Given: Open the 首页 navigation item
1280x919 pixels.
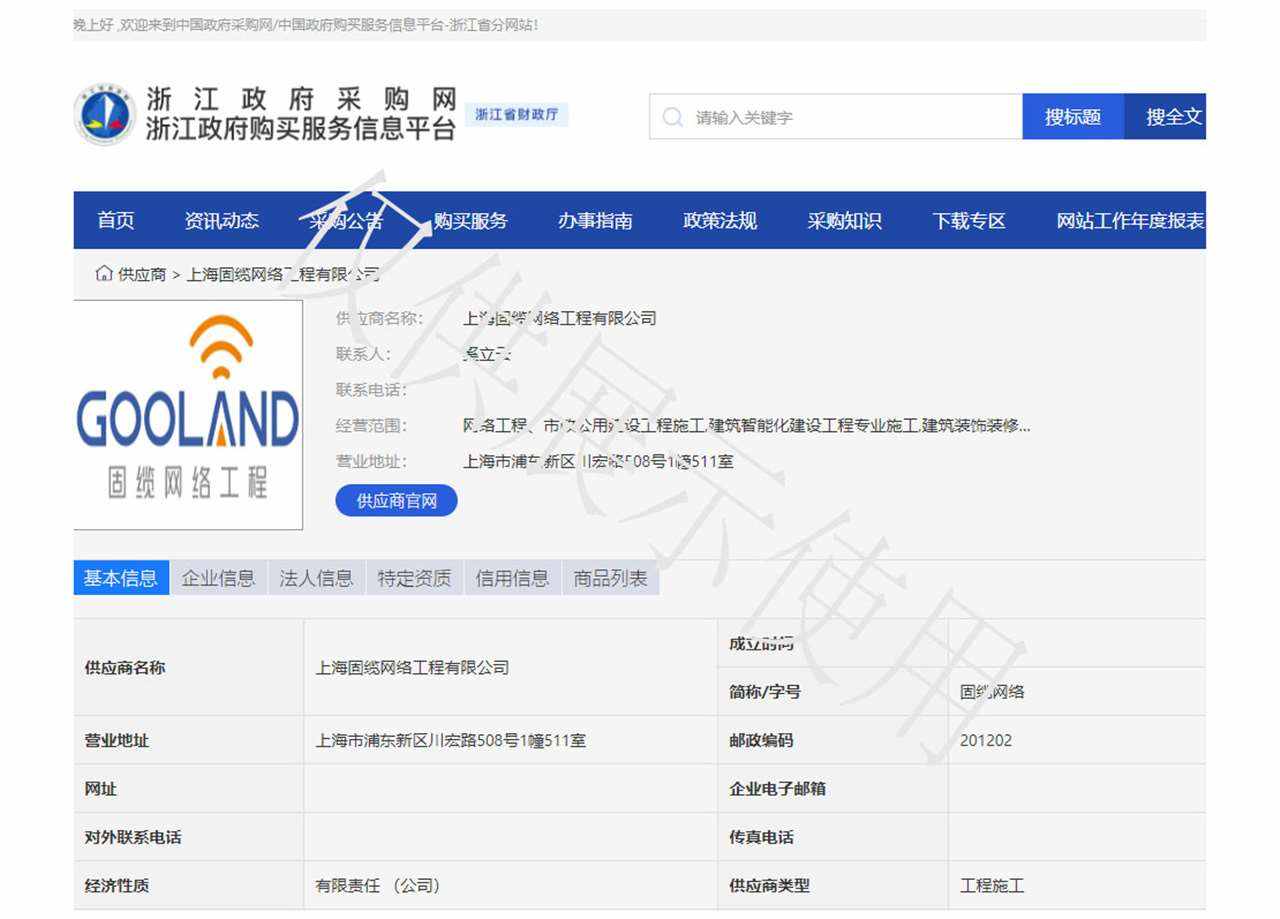Looking at the screenshot, I should point(116,221).
